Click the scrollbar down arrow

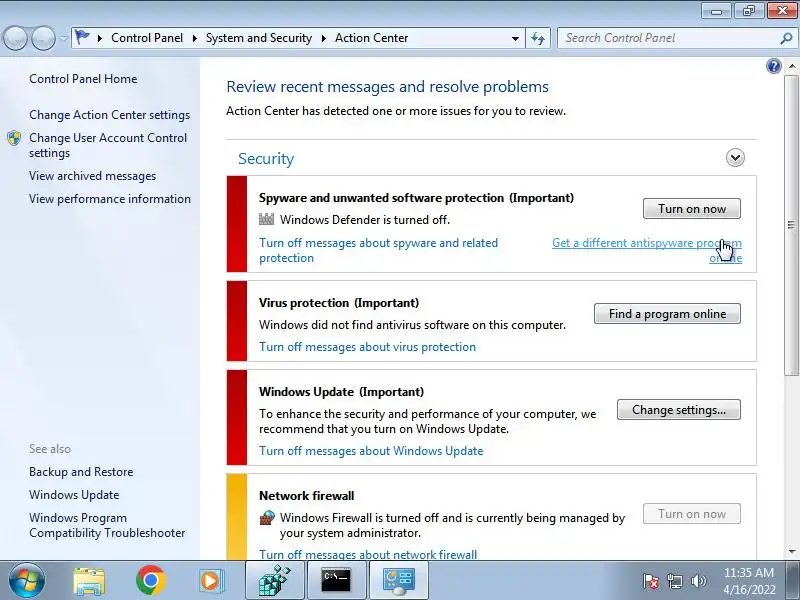click(792, 552)
